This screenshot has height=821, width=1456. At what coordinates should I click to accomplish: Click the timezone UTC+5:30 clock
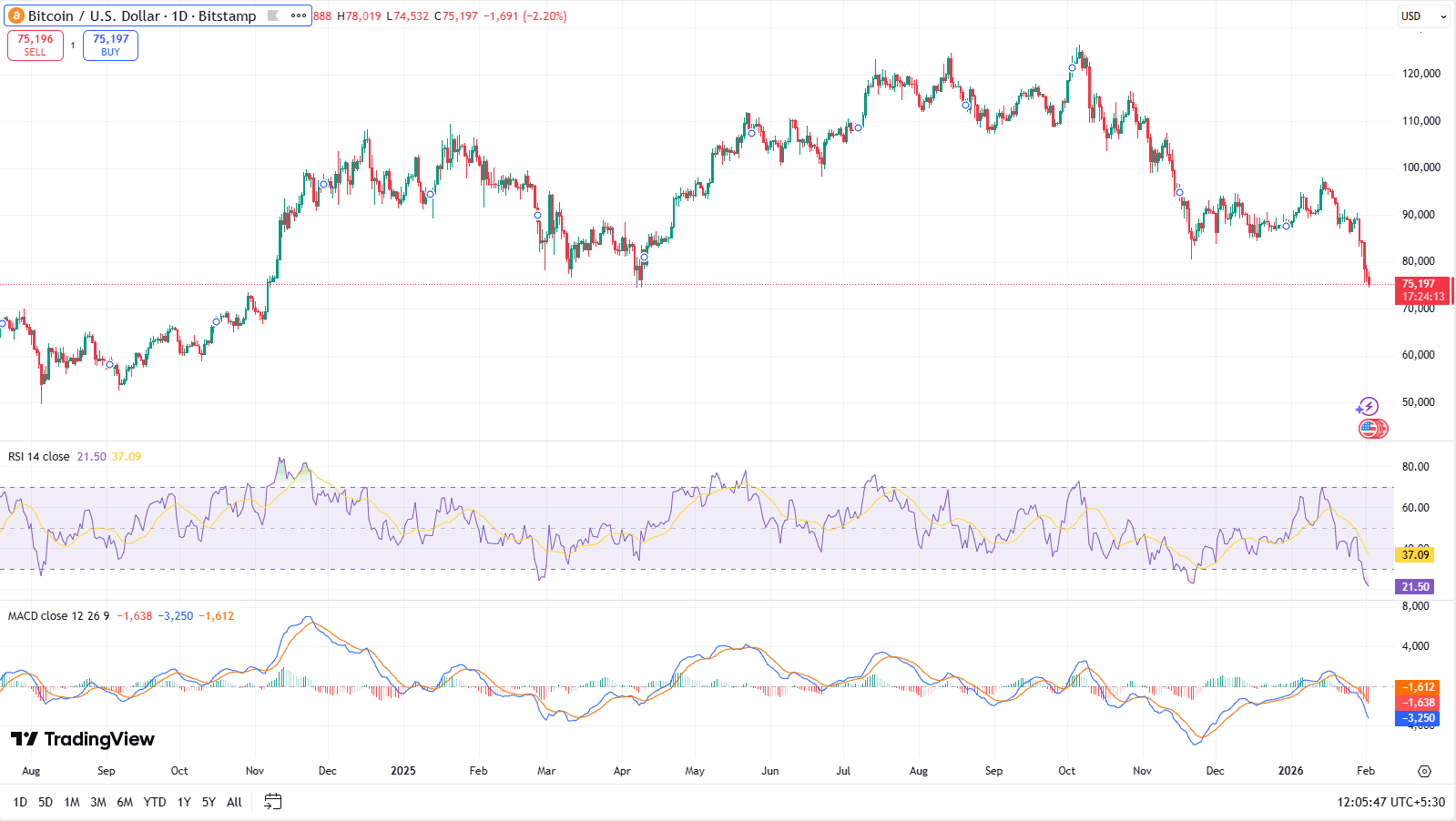point(1390,802)
